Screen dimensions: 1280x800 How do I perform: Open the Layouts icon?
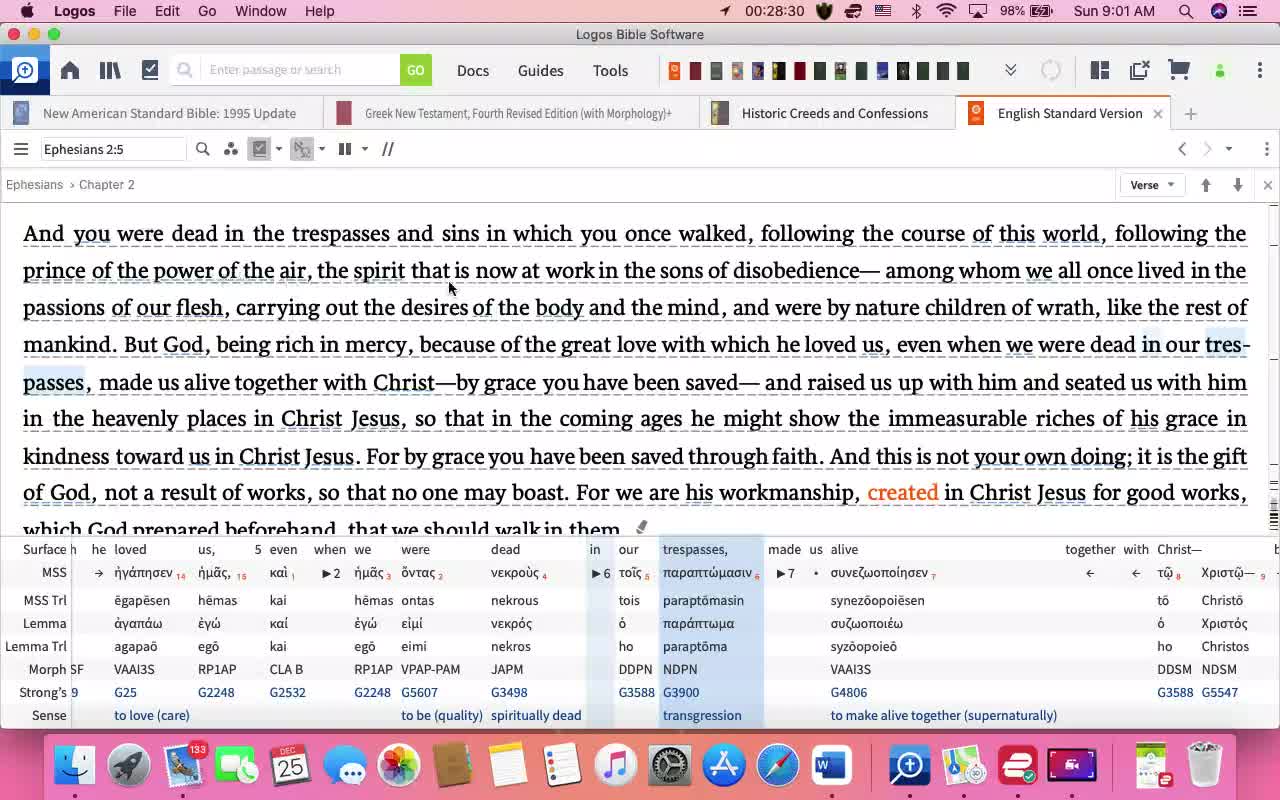click(1100, 70)
